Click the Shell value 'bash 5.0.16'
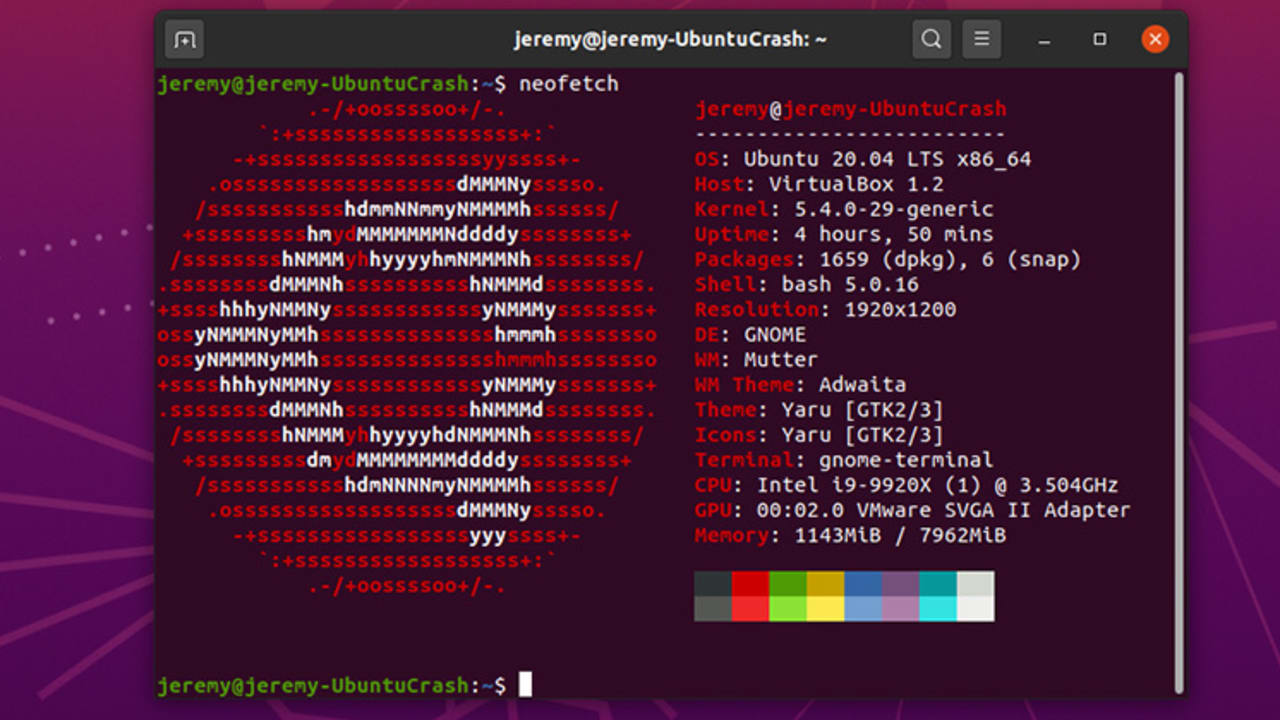1280x720 pixels. (x=850, y=284)
